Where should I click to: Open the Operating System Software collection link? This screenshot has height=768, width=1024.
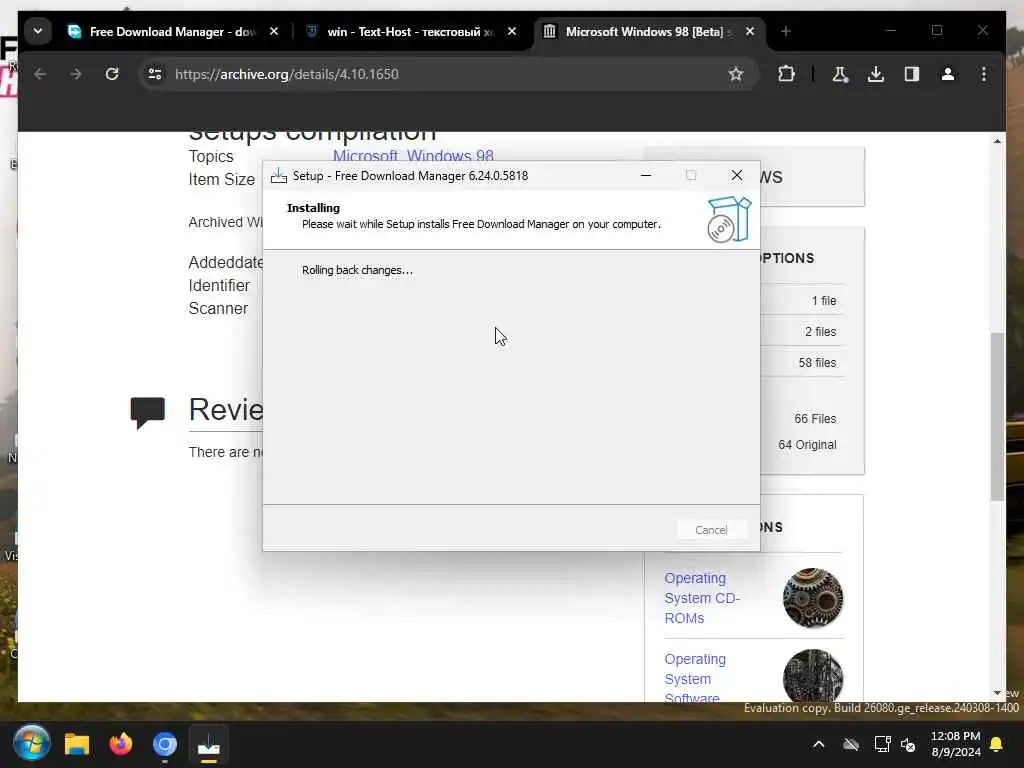pos(695,678)
